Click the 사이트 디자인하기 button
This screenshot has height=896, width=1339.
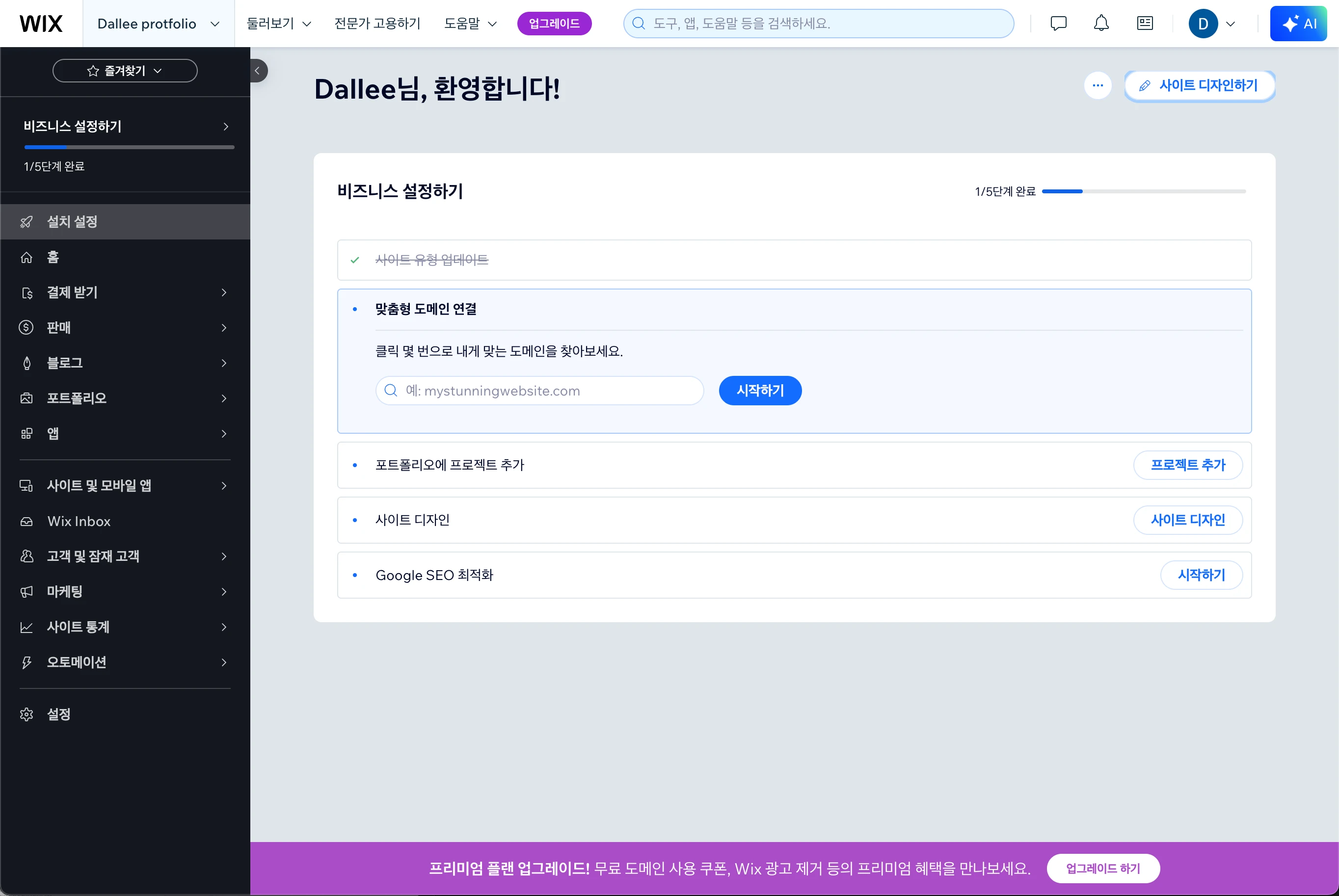pos(1200,86)
